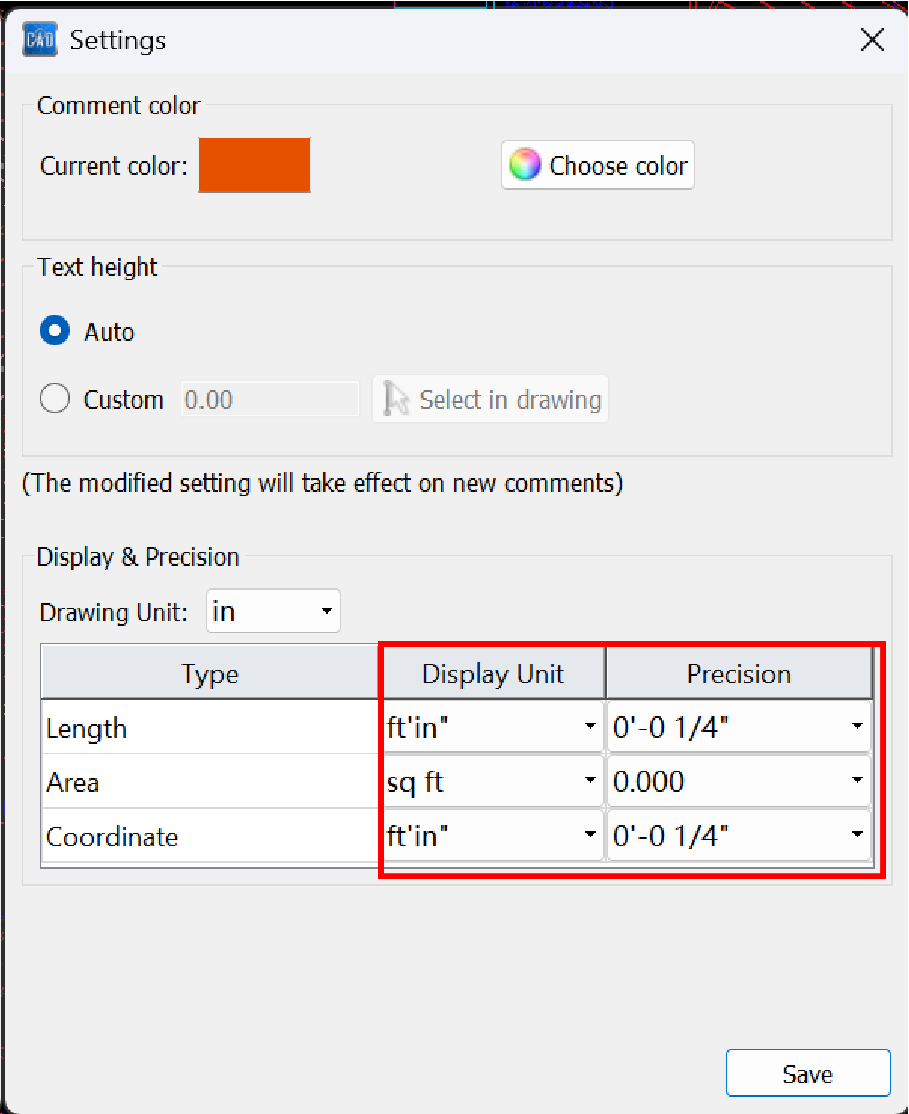
Task: Click the CAD app icon in title bar
Action: (x=40, y=41)
